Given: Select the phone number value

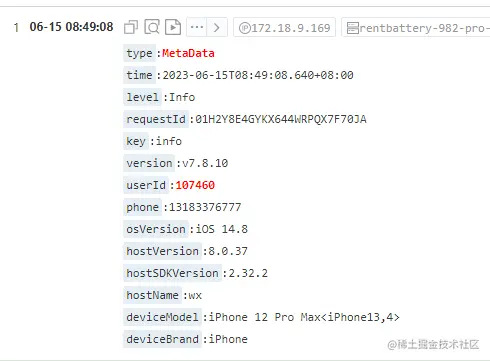Looking at the screenshot, I should coord(205,207).
